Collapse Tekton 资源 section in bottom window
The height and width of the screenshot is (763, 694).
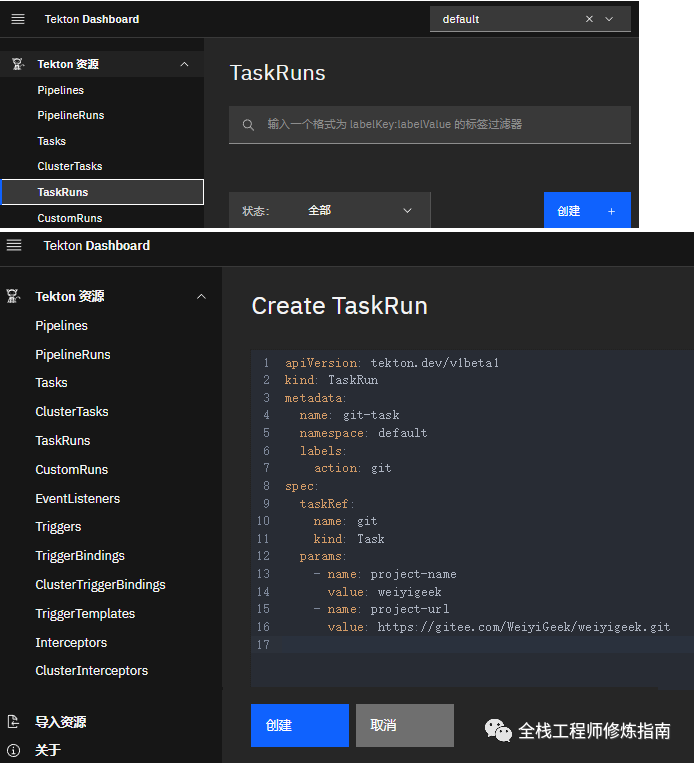click(201, 296)
